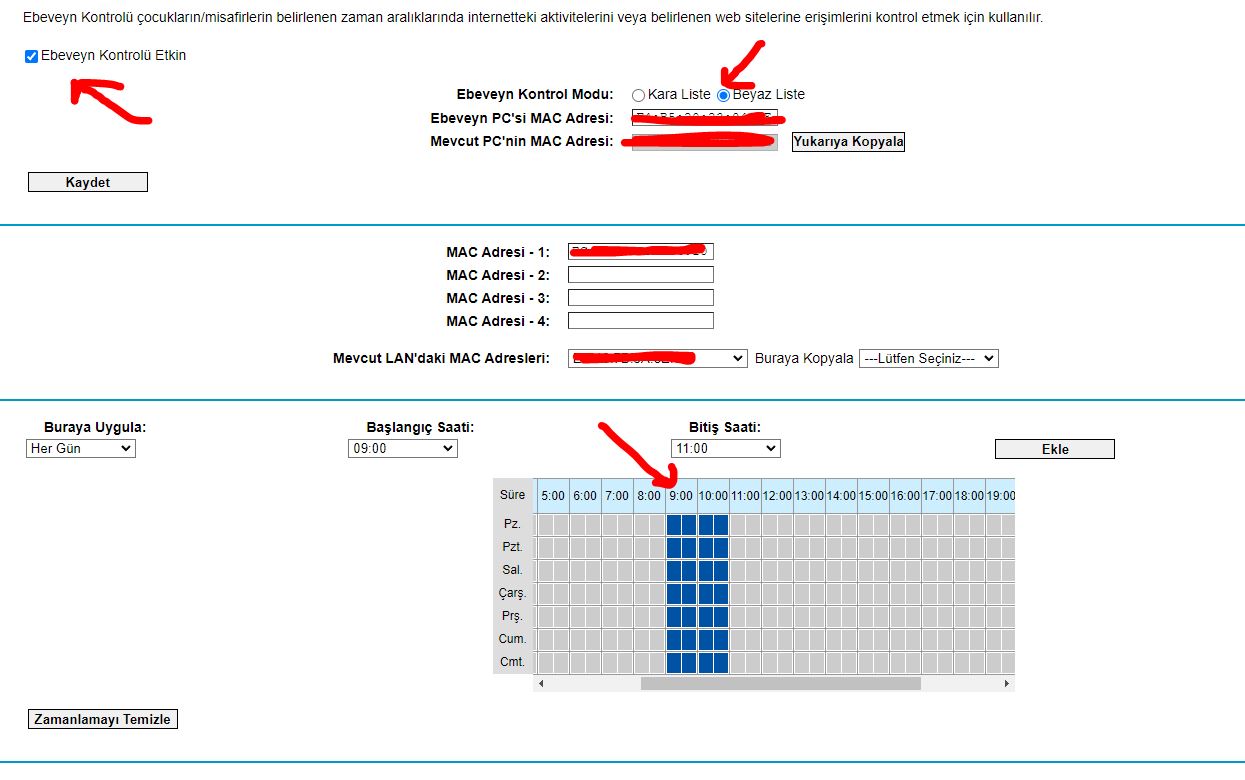Click the 14:00 column header

[x=841, y=495]
